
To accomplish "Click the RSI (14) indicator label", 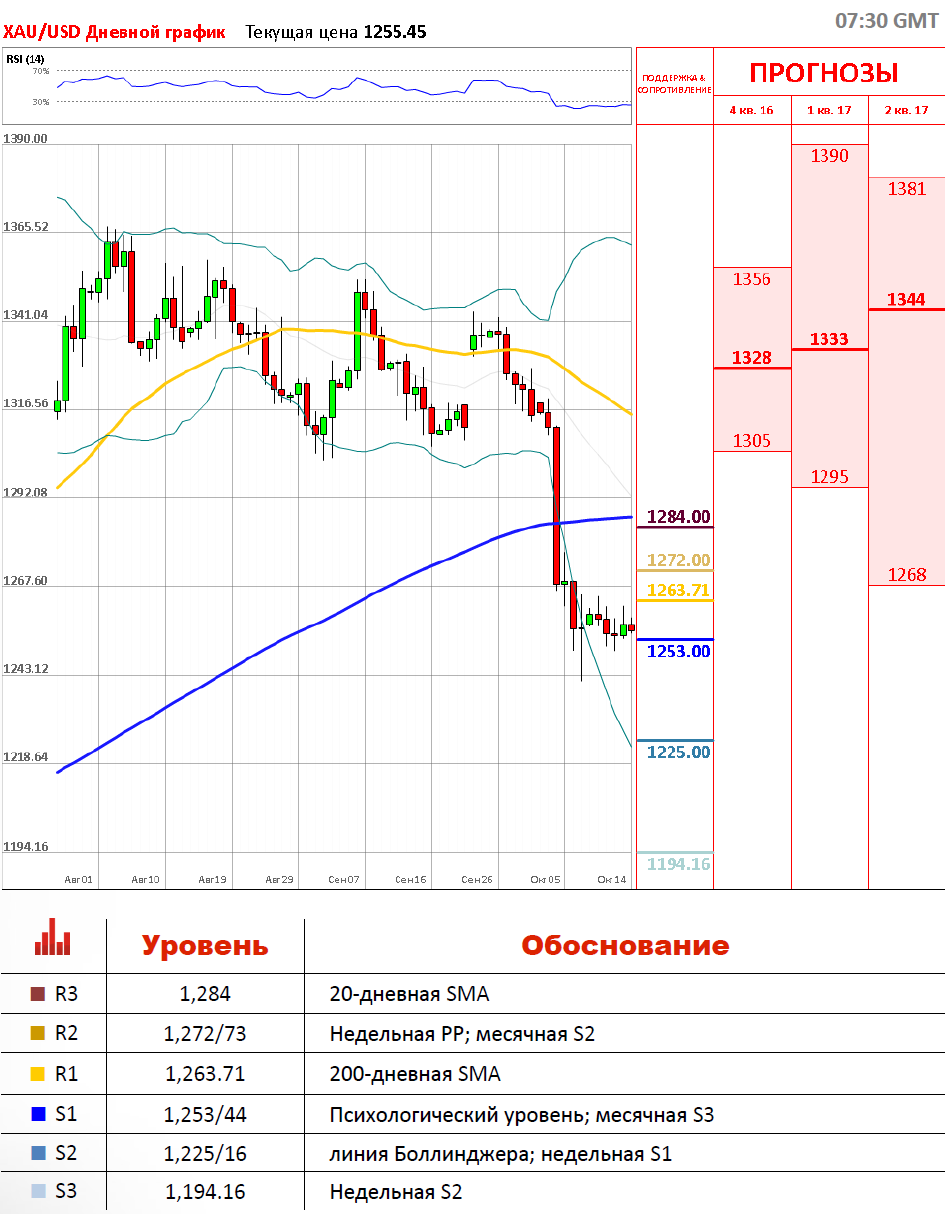I will click(x=25, y=59).
